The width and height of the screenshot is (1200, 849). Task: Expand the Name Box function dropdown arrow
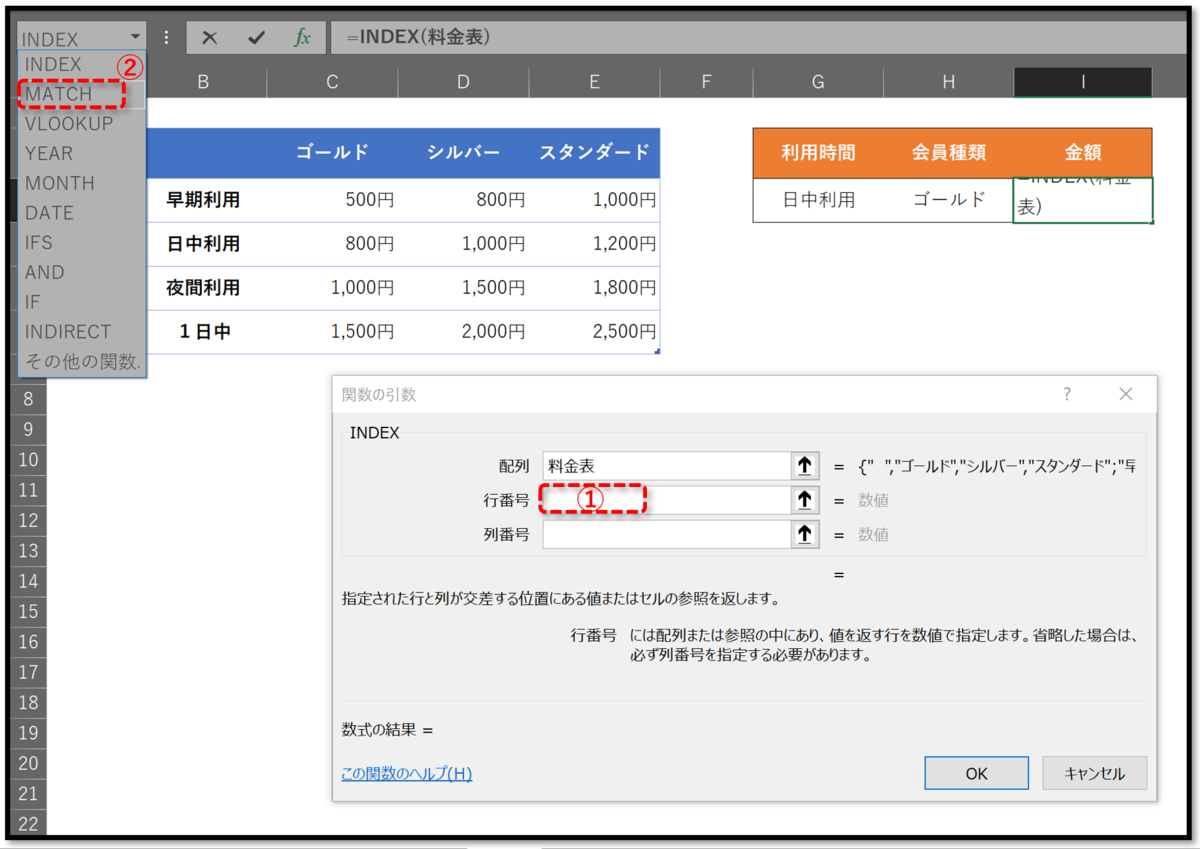point(135,38)
